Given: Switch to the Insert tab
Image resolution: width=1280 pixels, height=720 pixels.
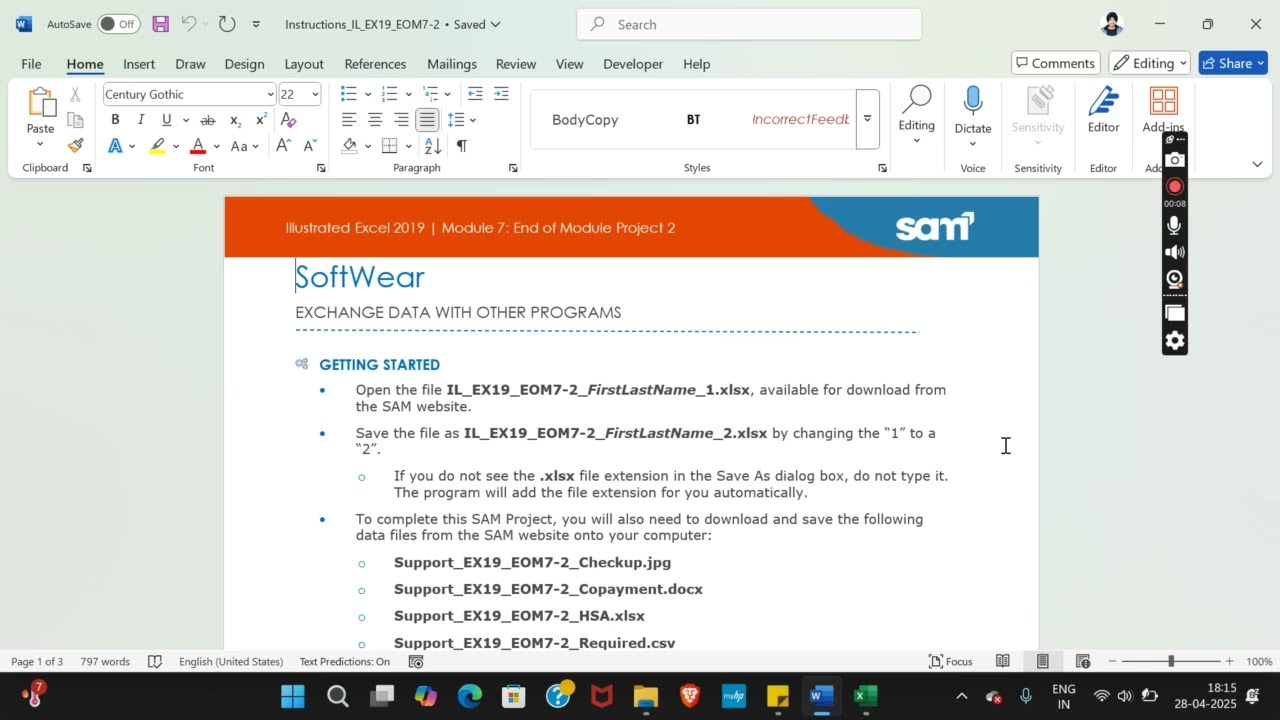Looking at the screenshot, I should [x=139, y=63].
